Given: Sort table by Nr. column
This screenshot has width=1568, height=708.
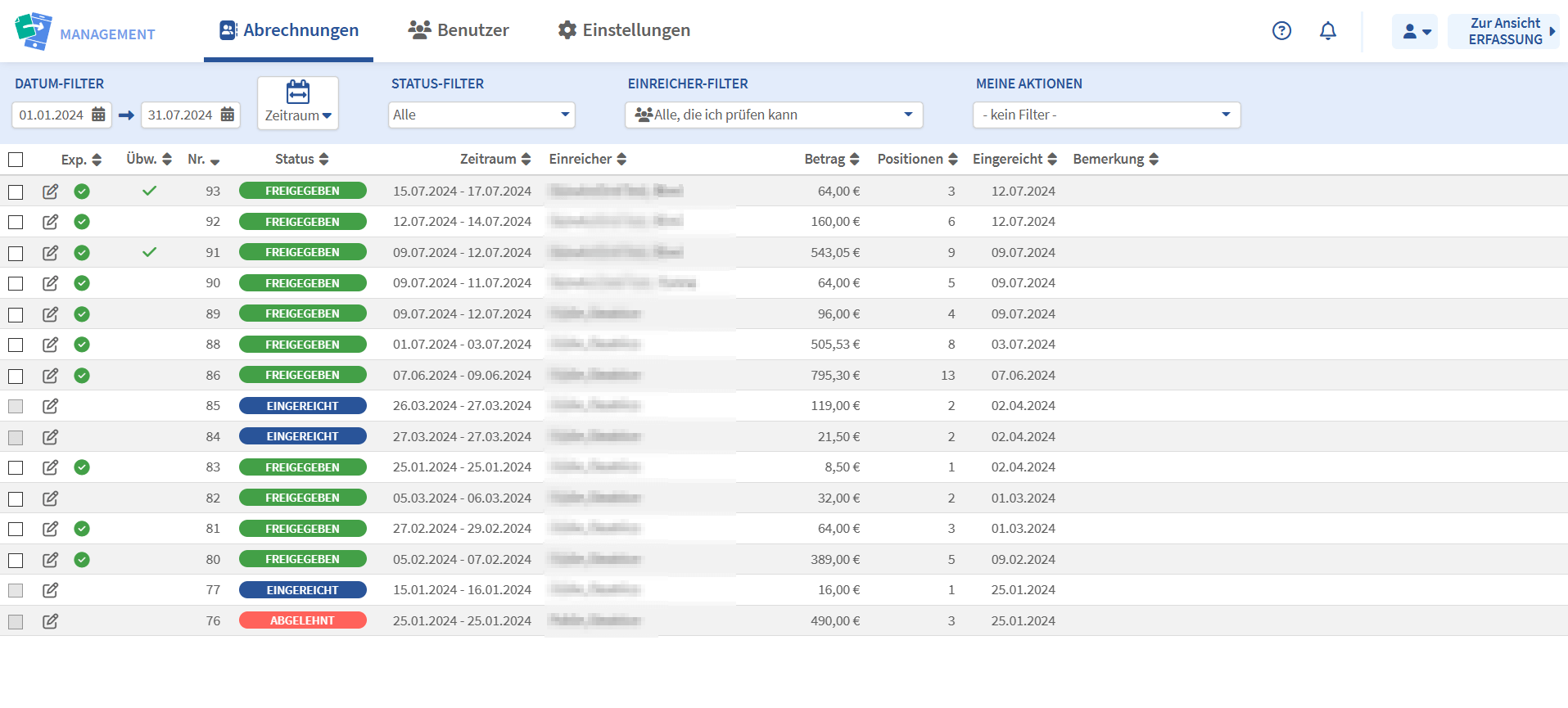Looking at the screenshot, I should [x=204, y=159].
